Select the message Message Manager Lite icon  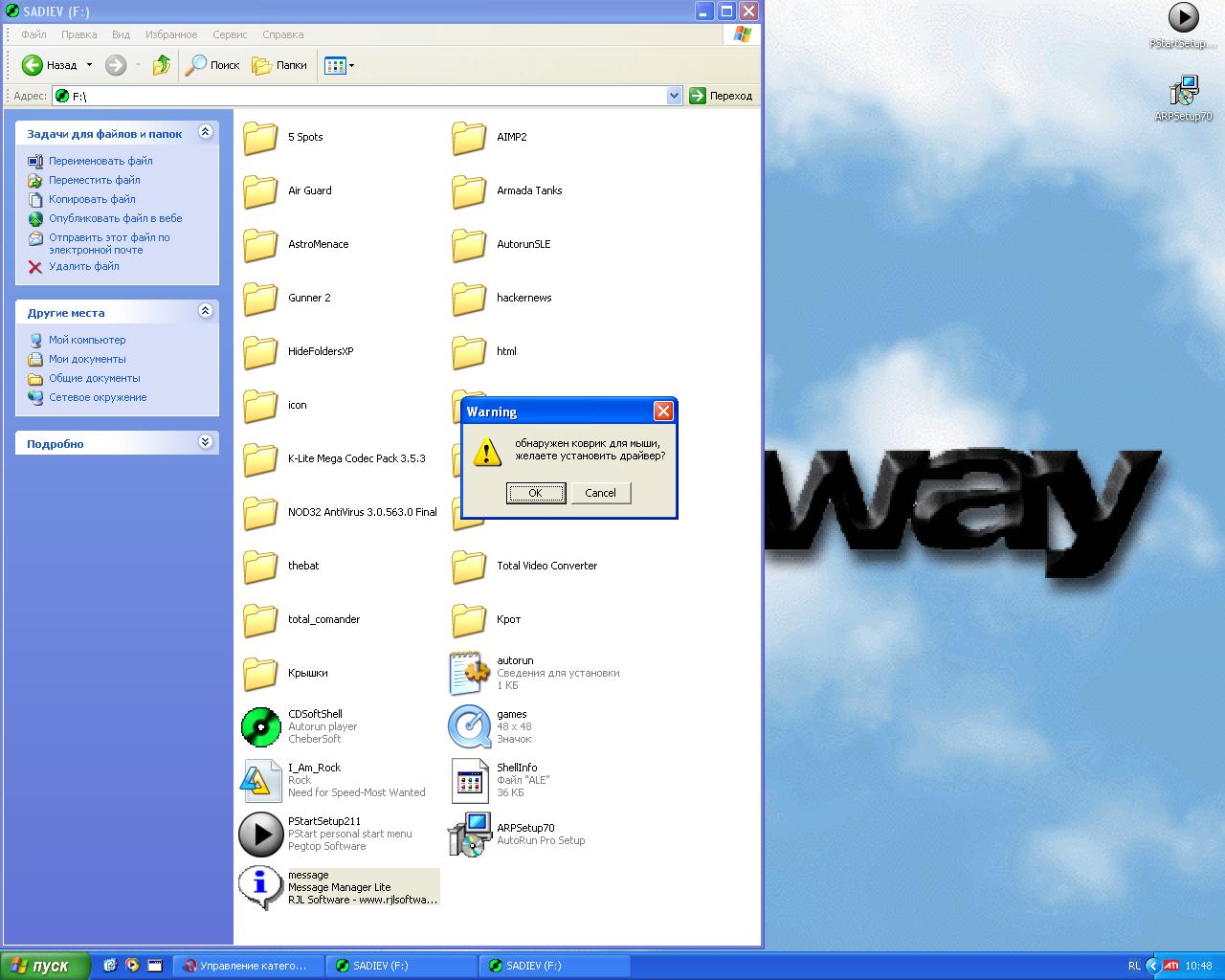[260, 887]
